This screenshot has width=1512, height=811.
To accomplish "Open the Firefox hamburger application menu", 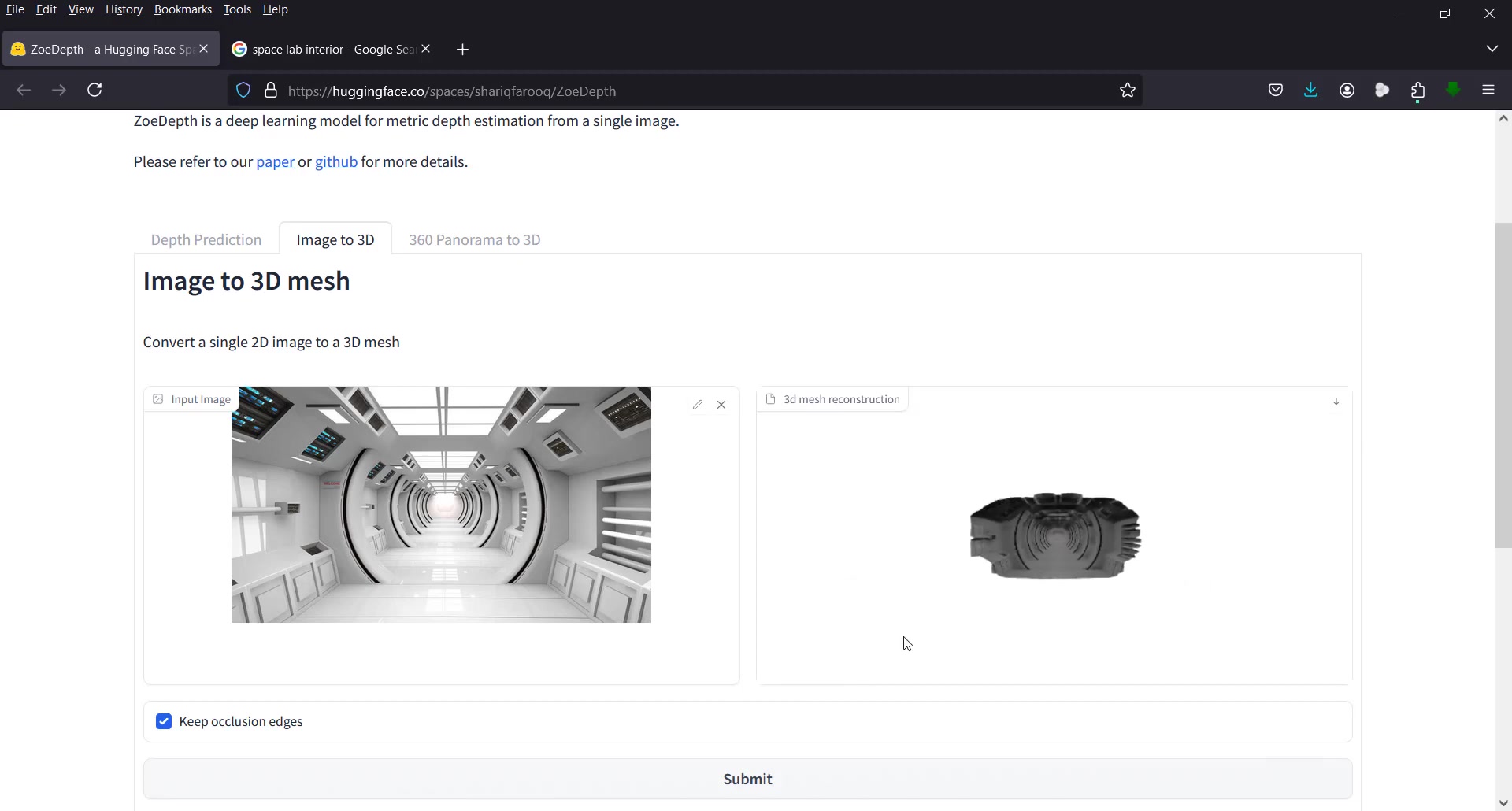I will click(x=1488, y=91).
